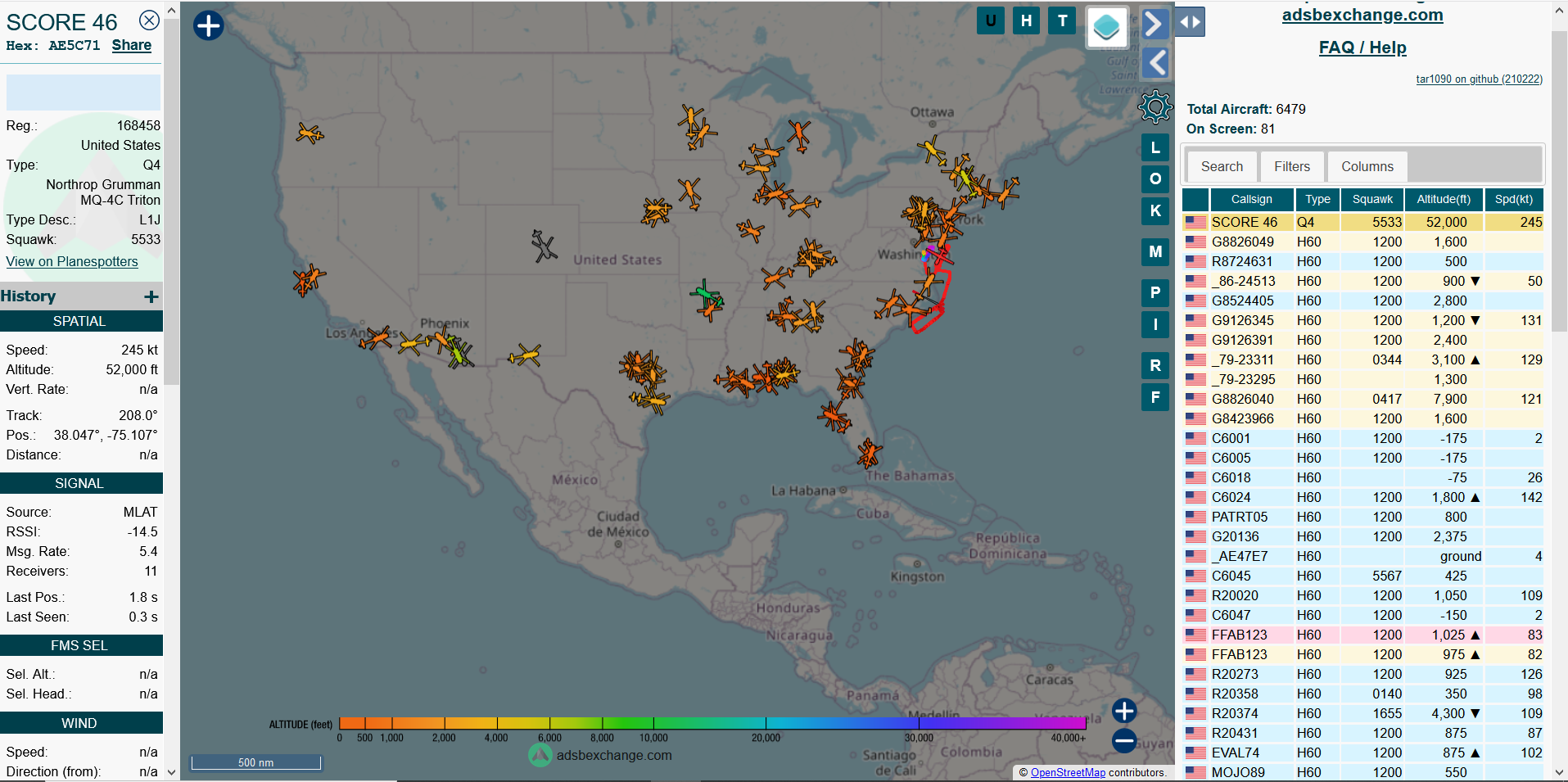Toggle the P map option button
The image size is (1568, 782).
click(x=1155, y=292)
